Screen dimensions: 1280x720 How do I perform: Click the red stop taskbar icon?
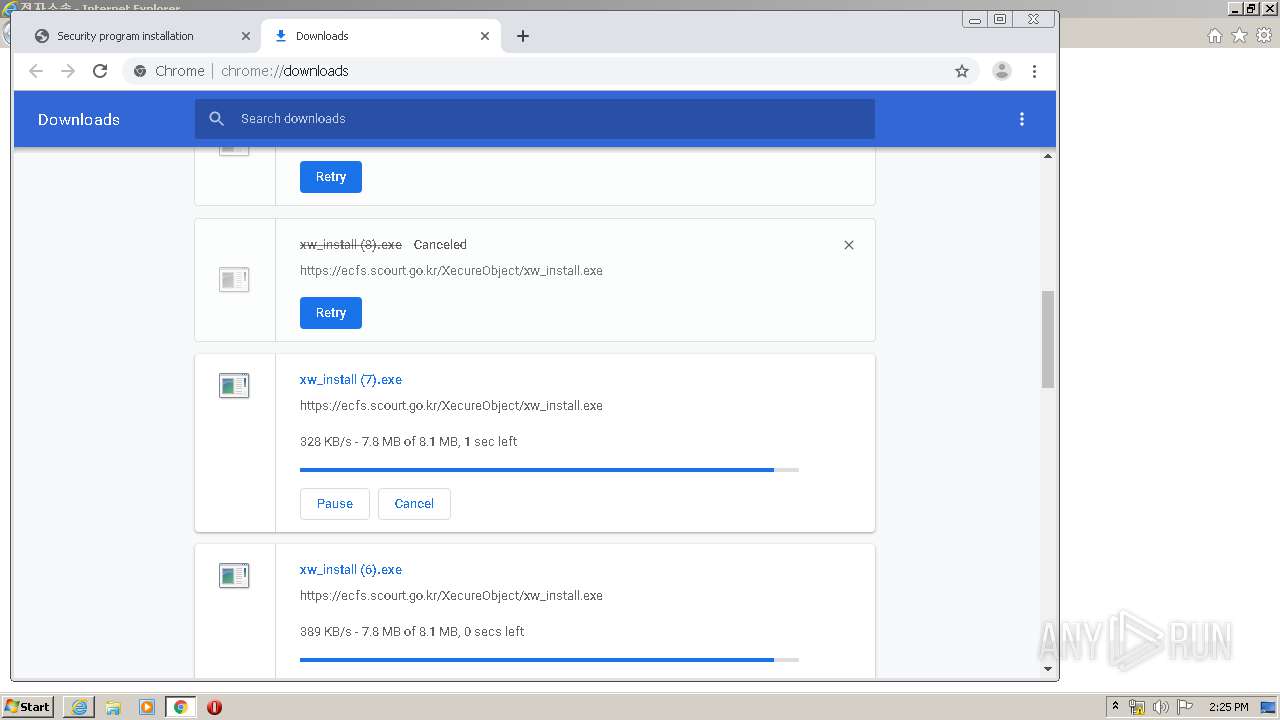(214, 707)
